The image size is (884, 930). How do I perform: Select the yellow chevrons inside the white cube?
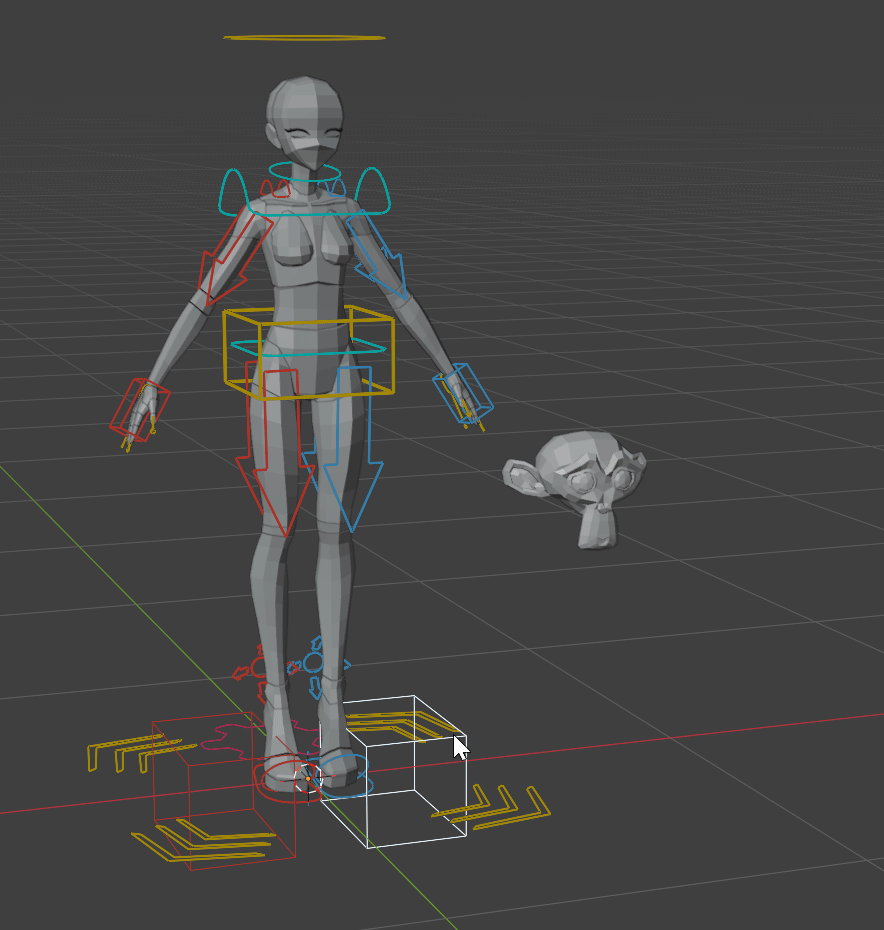pyautogui.click(x=401, y=727)
